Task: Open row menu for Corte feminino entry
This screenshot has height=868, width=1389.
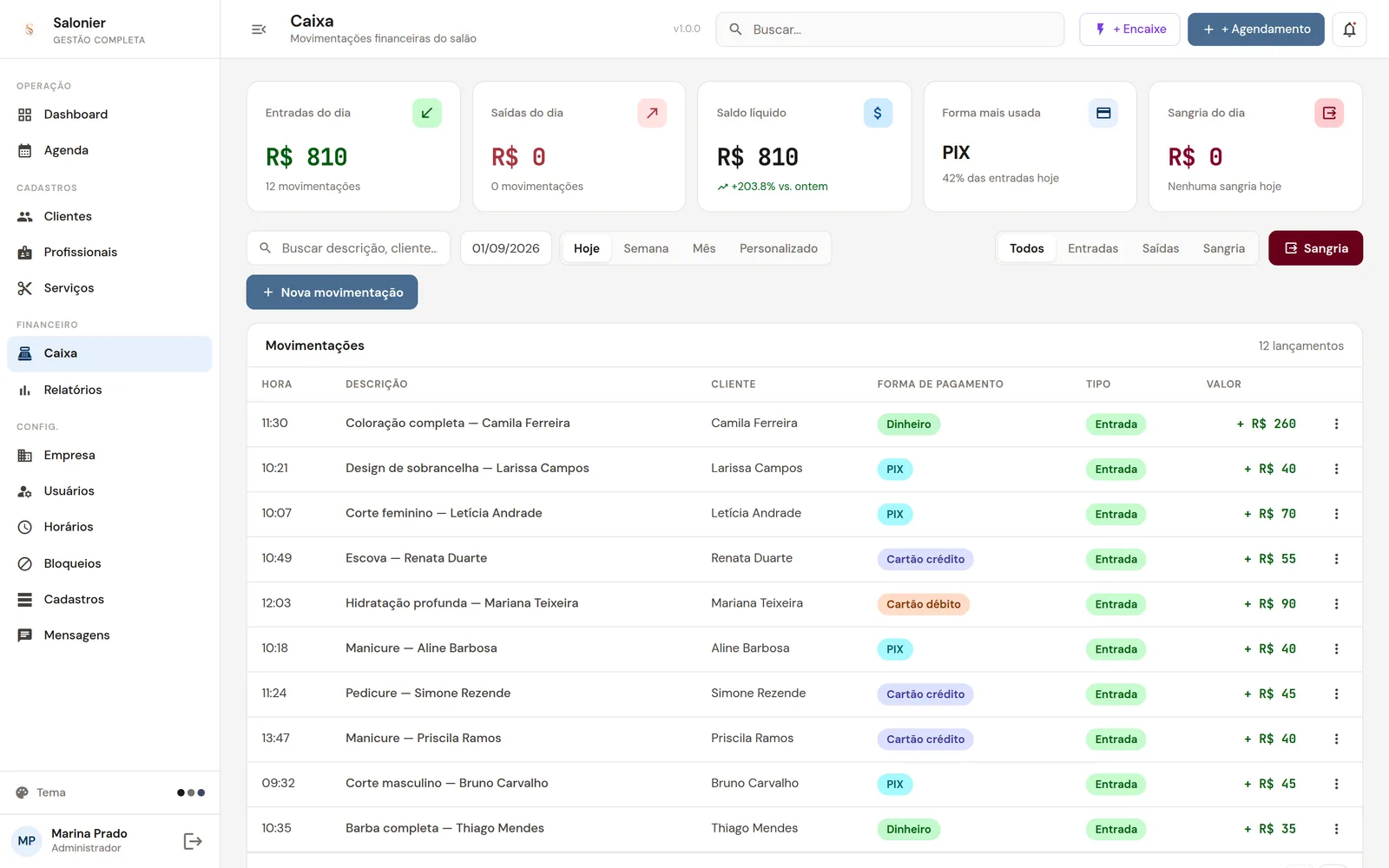Action: pos(1336,515)
